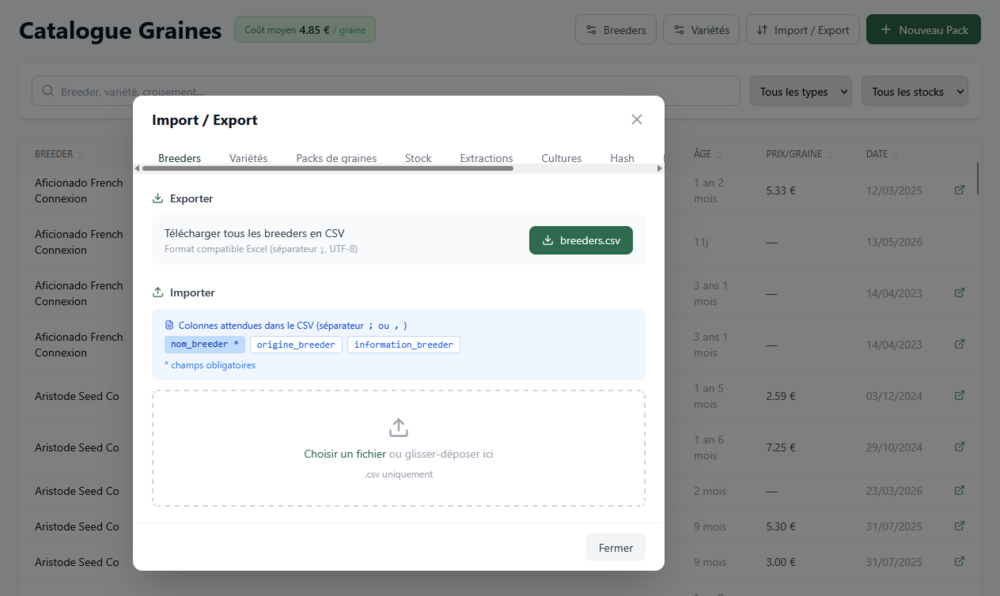Click the tab scrollbar right arrow
This screenshot has width=1000, height=596.
coord(659,168)
